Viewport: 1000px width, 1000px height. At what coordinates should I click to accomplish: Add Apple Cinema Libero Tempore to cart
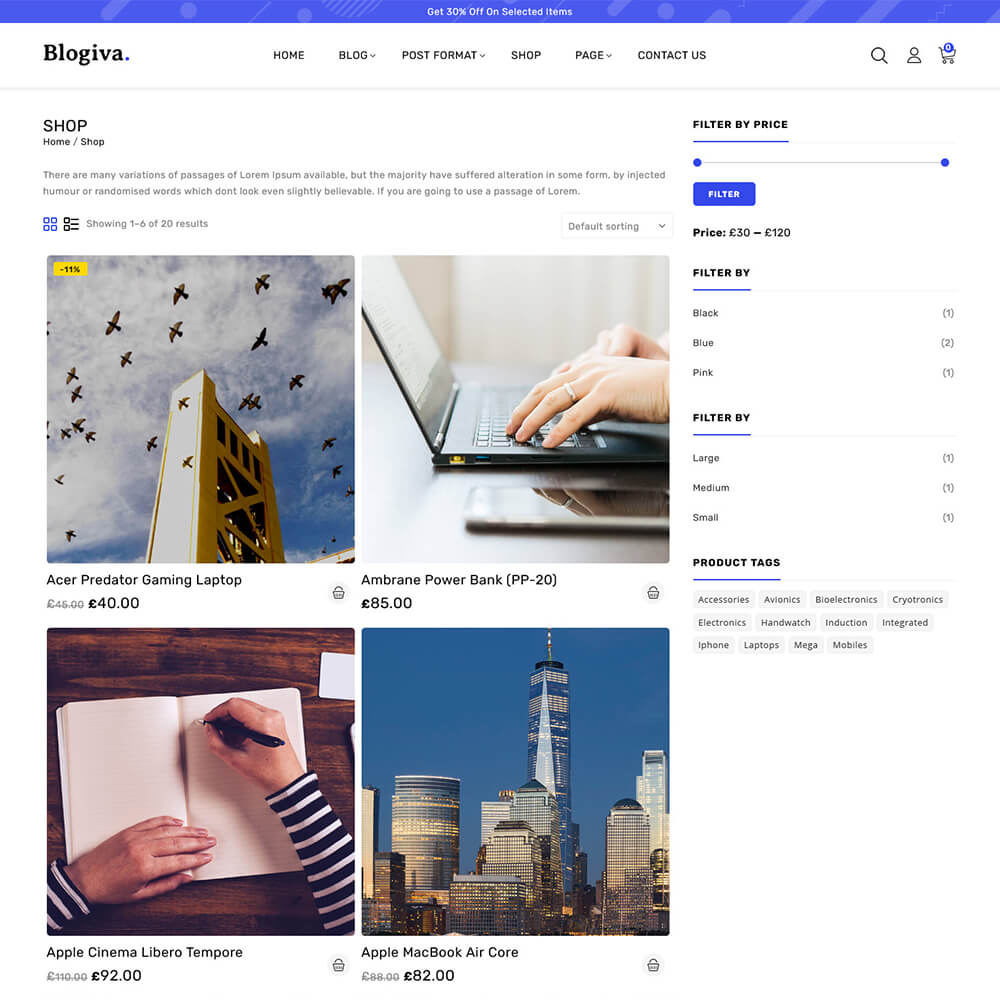click(x=338, y=965)
